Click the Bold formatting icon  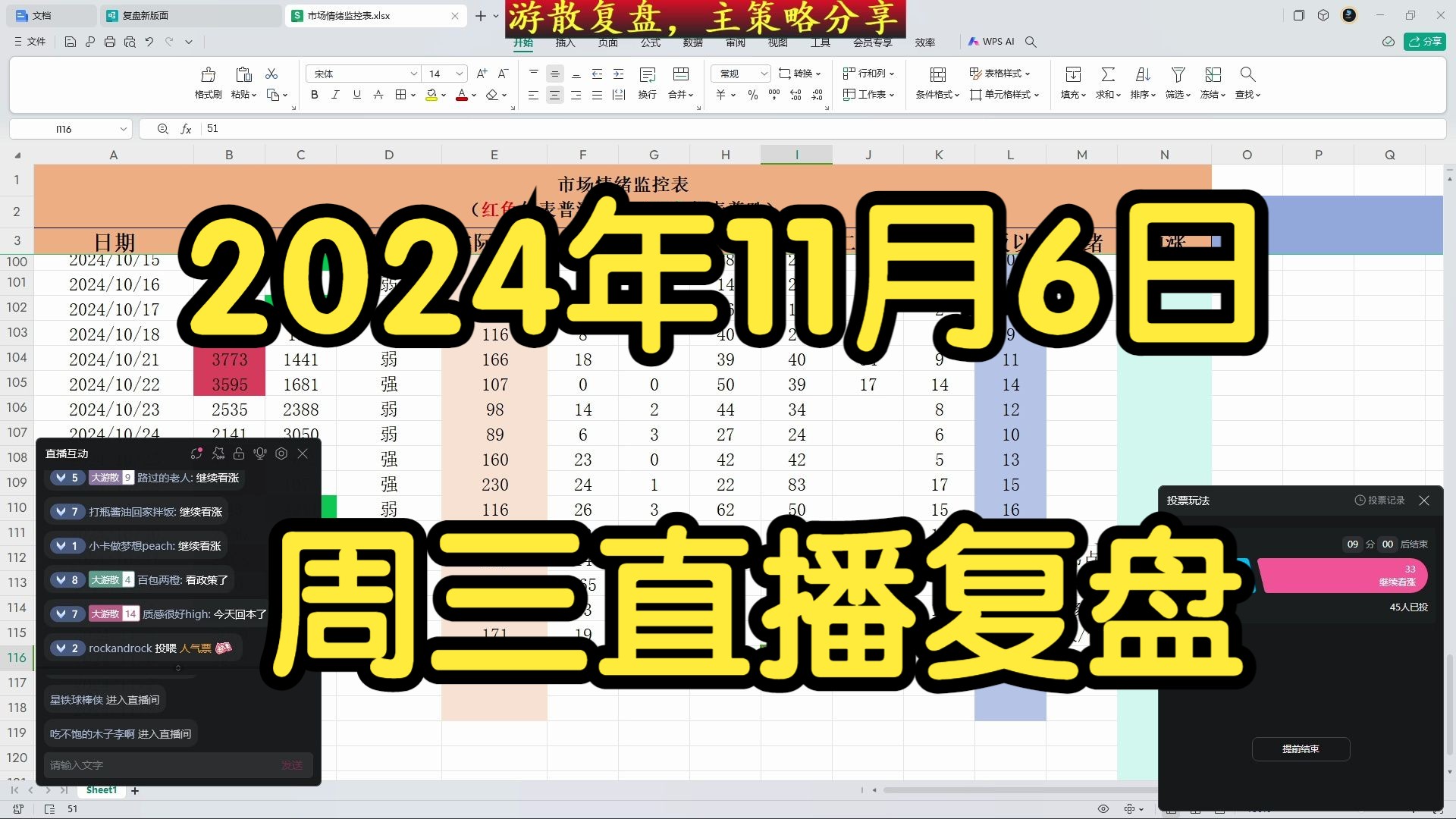314,93
